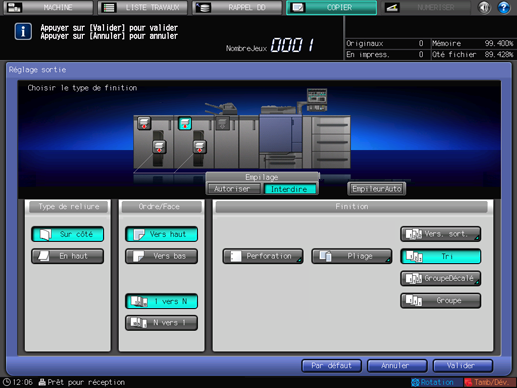Click the information icon beside the message
The height and width of the screenshot is (388, 517).
click(x=23, y=32)
